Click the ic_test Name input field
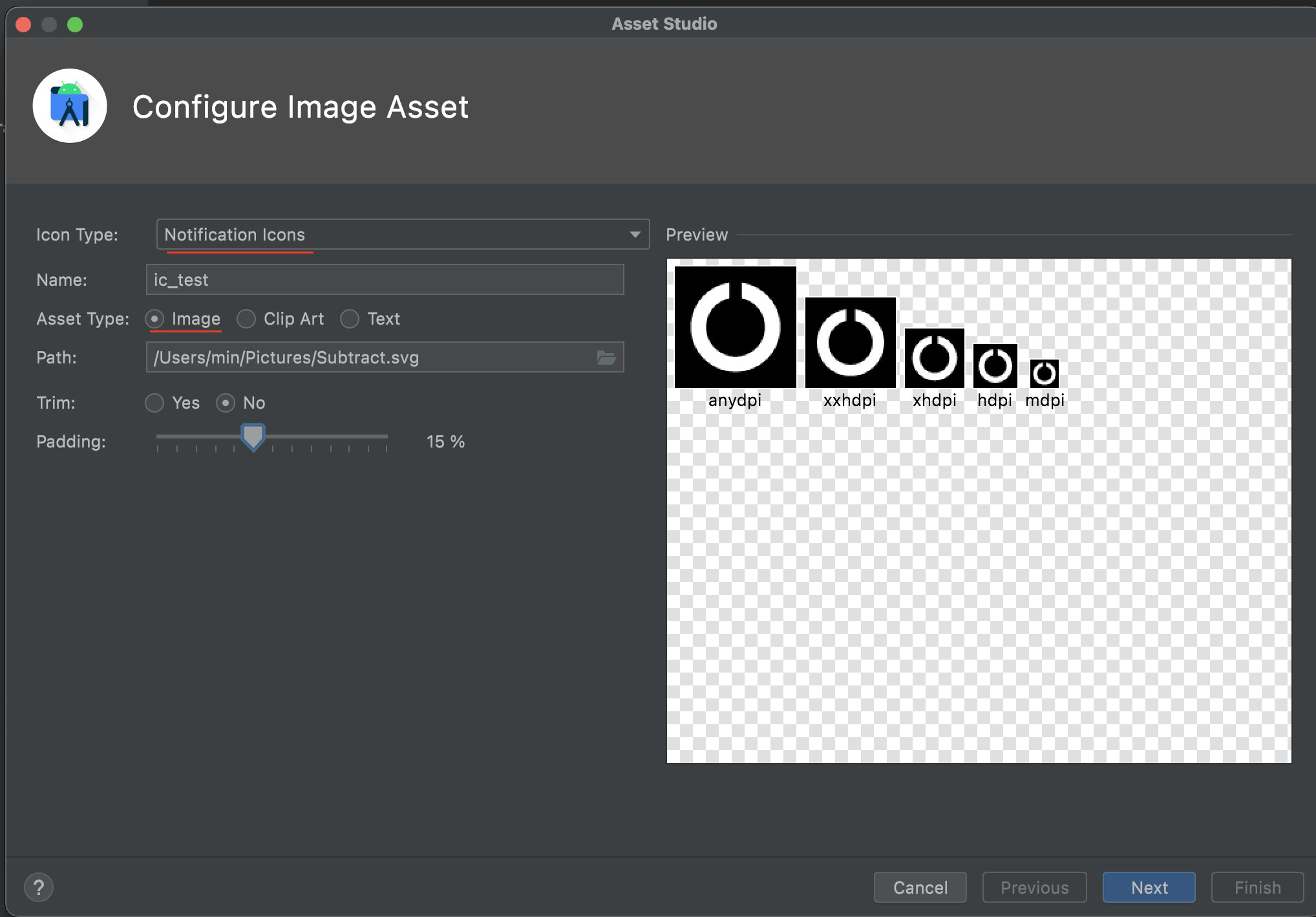This screenshot has width=1316, height=917. pos(385,280)
